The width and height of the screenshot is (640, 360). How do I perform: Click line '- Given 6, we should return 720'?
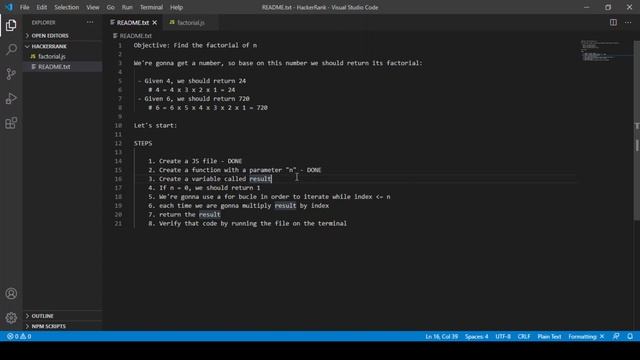point(193,99)
